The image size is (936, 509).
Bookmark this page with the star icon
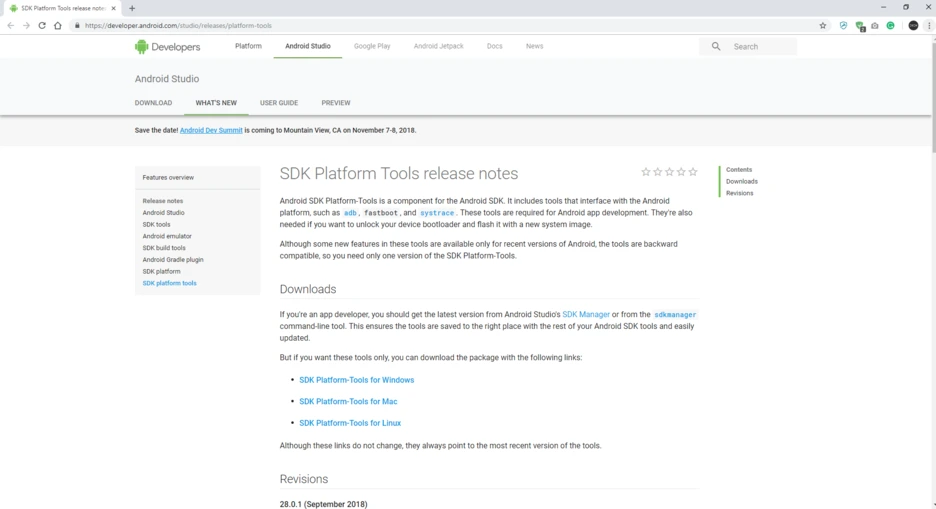click(823, 26)
